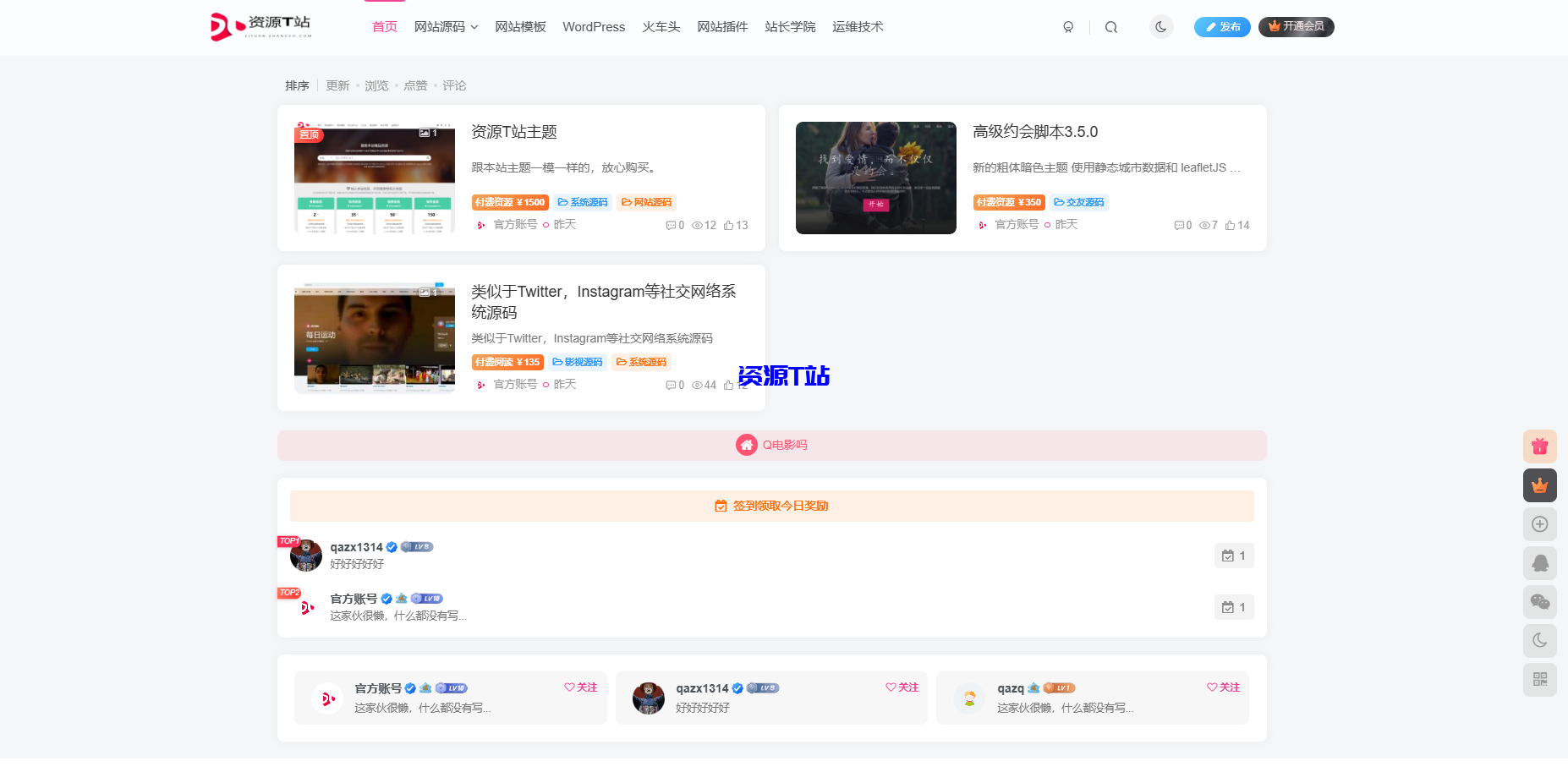This screenshot has width=1568, height=772.
Task: Toggle dark mode with the header moon icon
Action: pos(1161,26)
